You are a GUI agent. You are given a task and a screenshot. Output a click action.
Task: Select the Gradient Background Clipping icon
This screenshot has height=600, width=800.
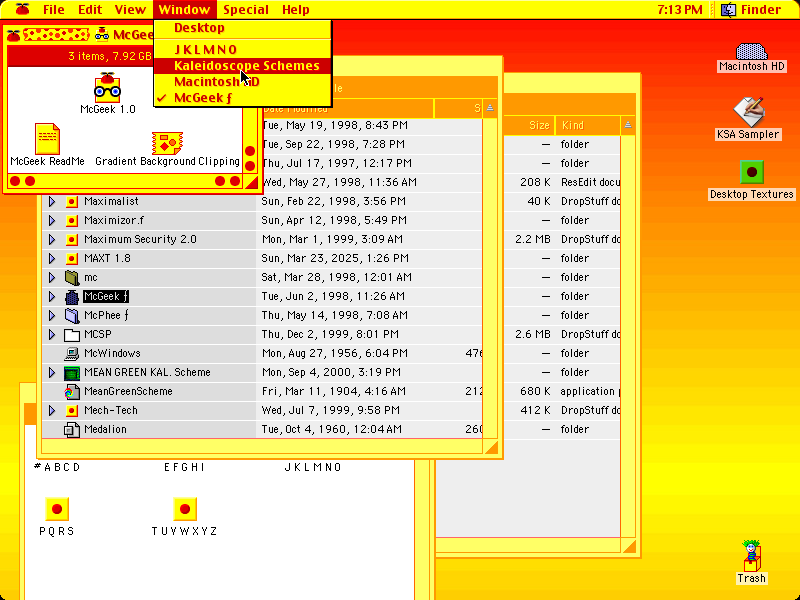tap(167, 143)
